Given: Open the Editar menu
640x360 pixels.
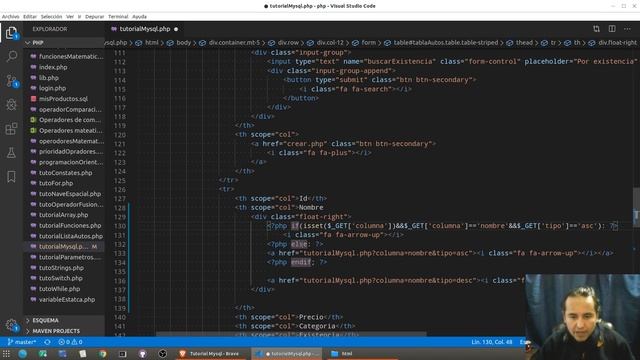Looking at the screenshot, I should tap(29, 17).
